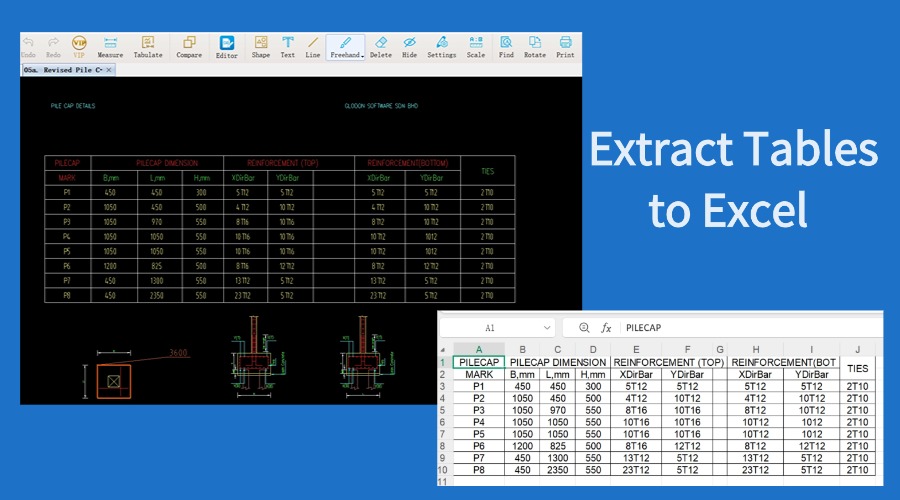Select column E header in Excel
The image size is (900, 500).
click(x=636, y=349)
